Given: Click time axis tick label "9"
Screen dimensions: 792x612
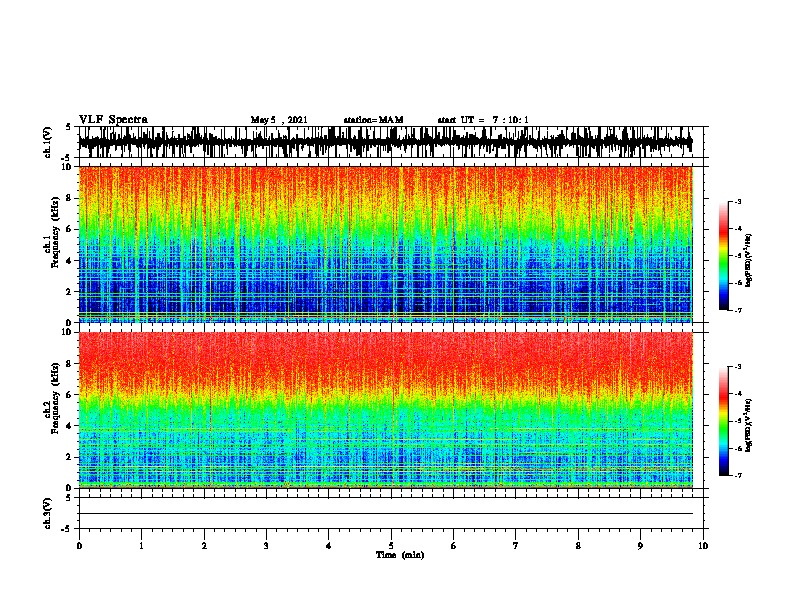Looking at the screenshot, I should [640, 546].
